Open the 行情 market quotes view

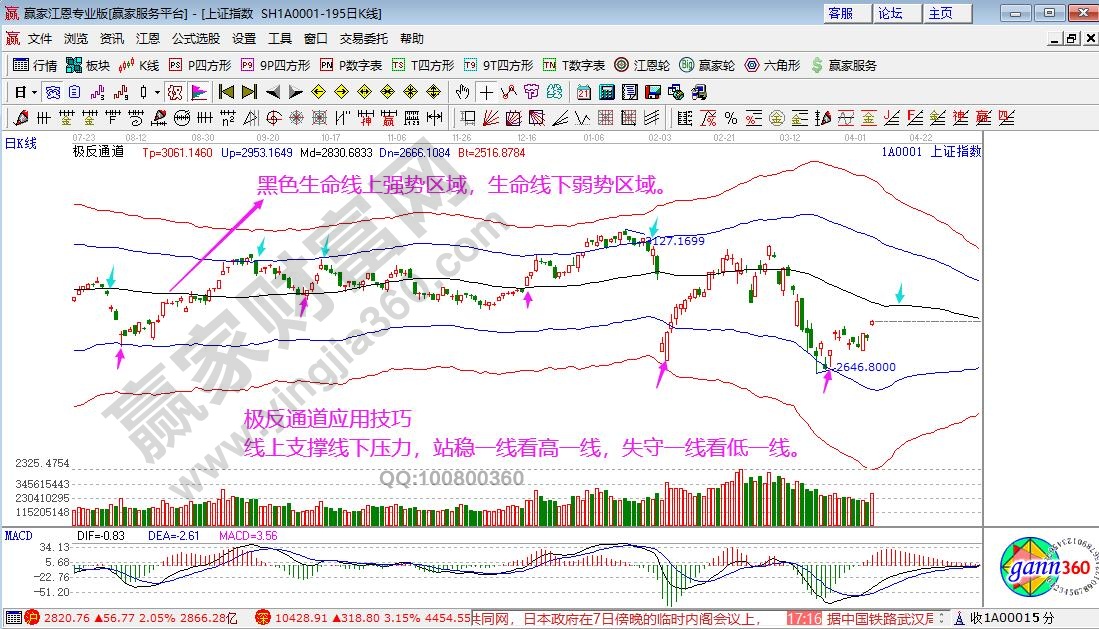[35, 65]
